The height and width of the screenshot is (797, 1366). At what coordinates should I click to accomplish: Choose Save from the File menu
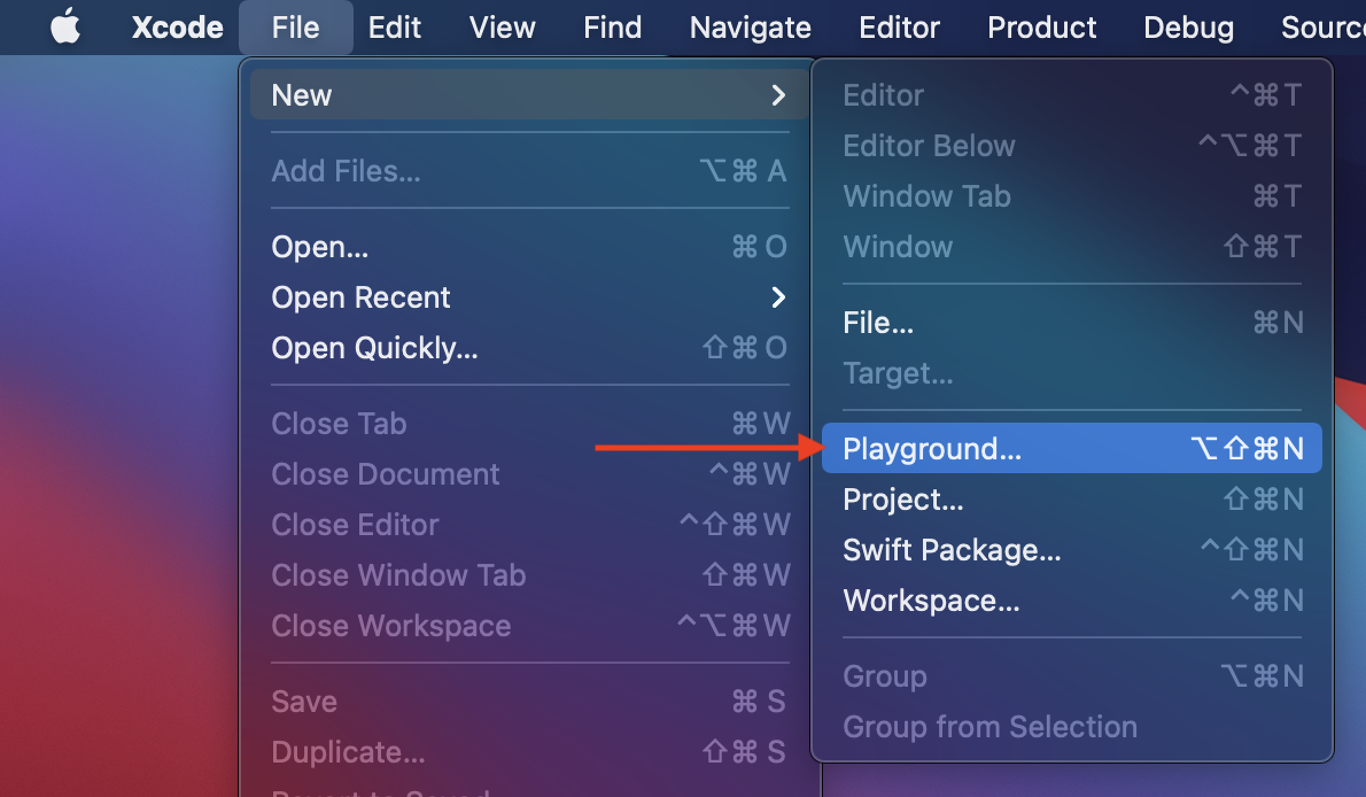[x=529, y=701]
